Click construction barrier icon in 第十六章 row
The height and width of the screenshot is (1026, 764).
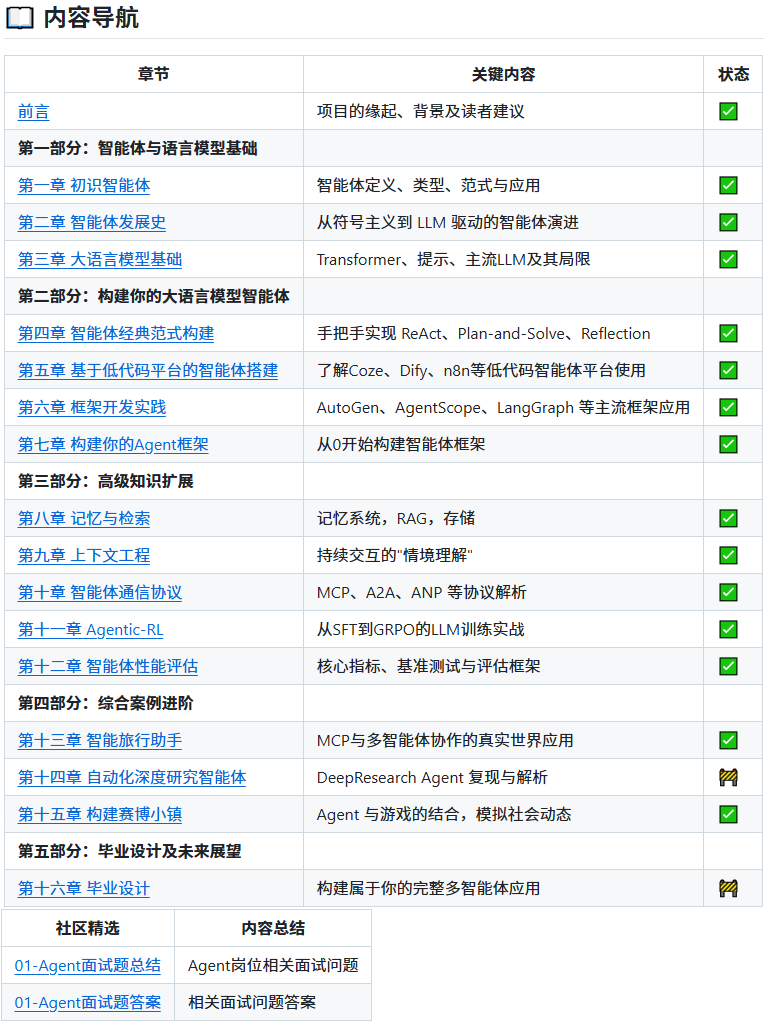click(728, 889)
